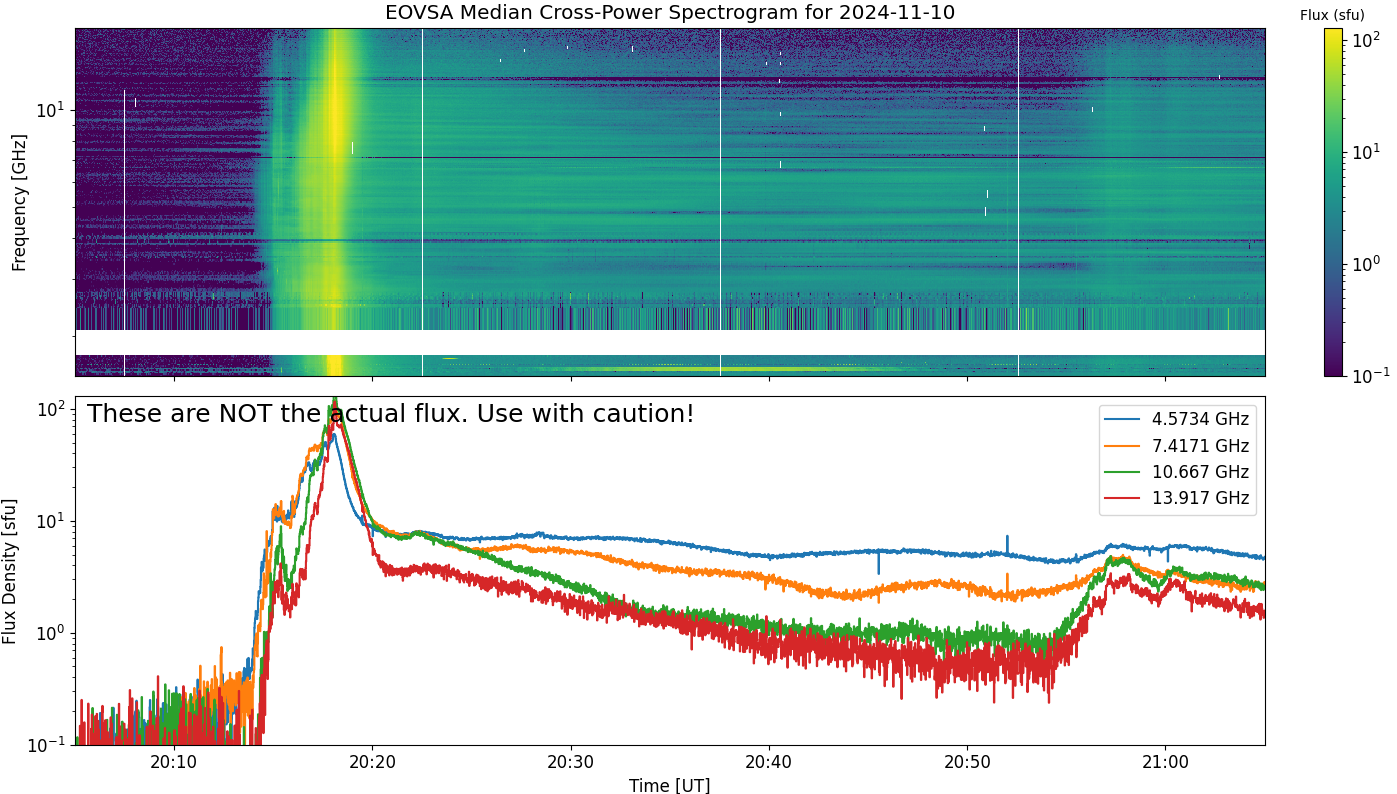Click the 'Frequency [GHz]' axis label
Viewport: 1397px width, 794px height.
19,203
